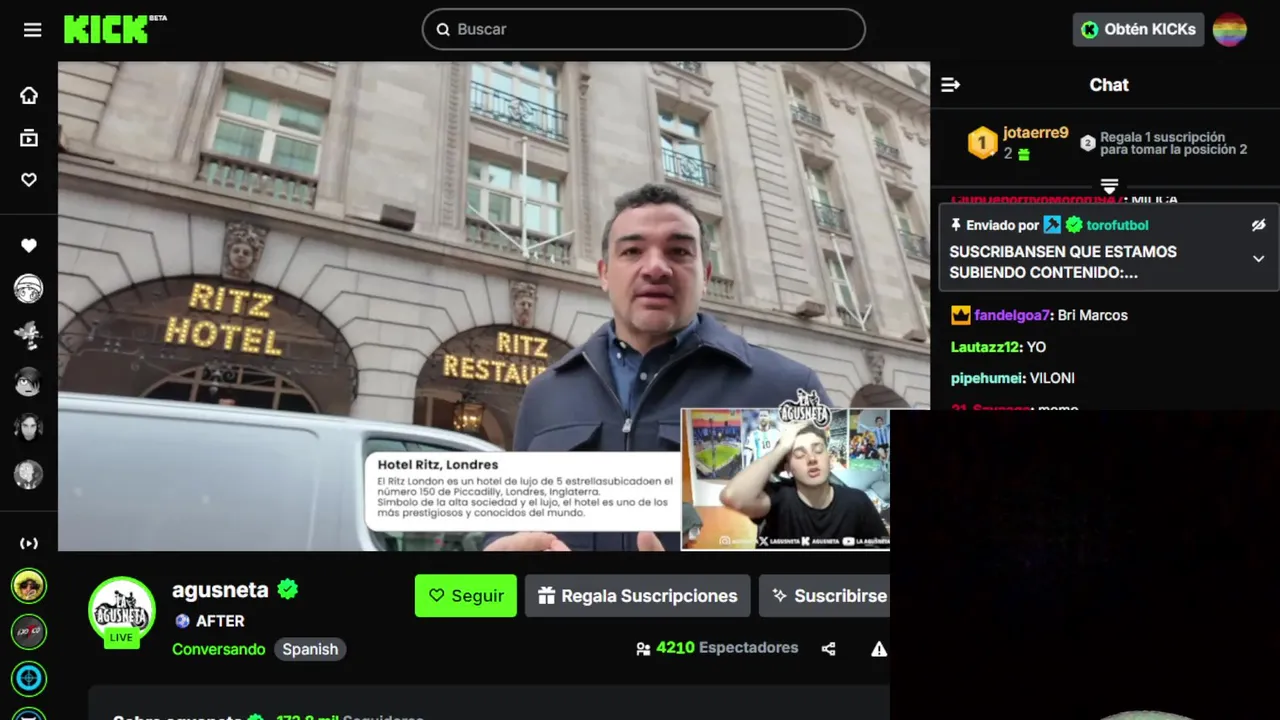Screen dimensions: 1280x720
Task: Open first recommended green-ring channel avatar
Action: click(29, 586)
